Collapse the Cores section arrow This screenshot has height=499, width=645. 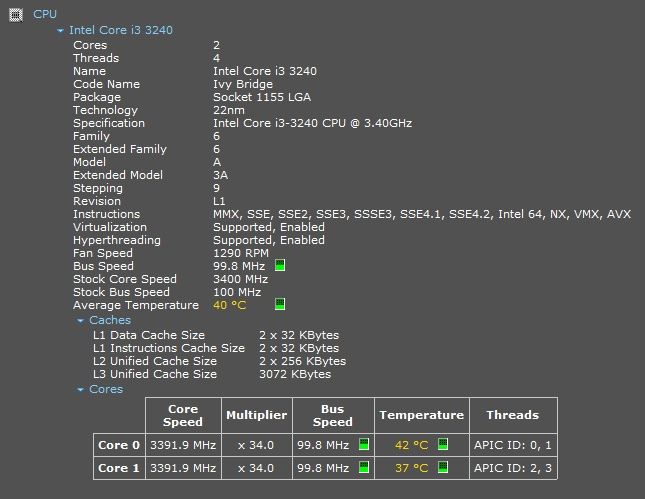point(81,390)
